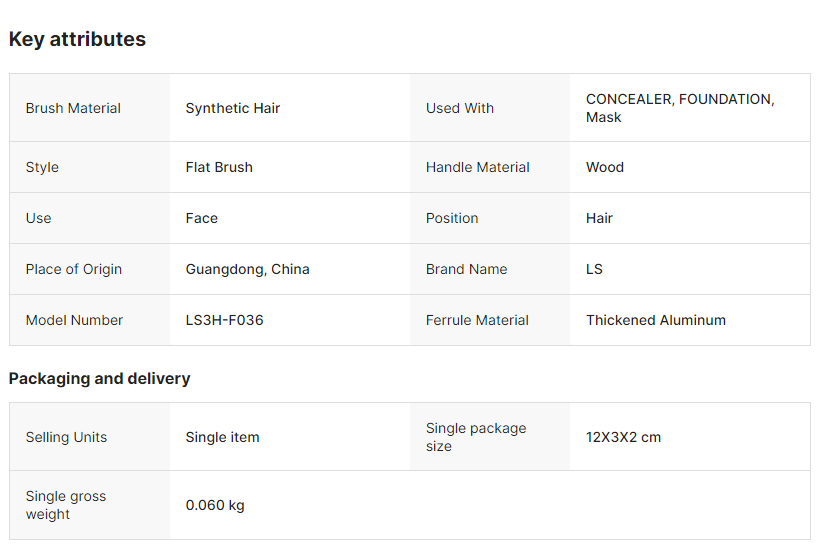The image size is (834, 557).
Task: Select the 0.060 kg gross weight value
Action: pyautogui.click(x=215, y=505)
